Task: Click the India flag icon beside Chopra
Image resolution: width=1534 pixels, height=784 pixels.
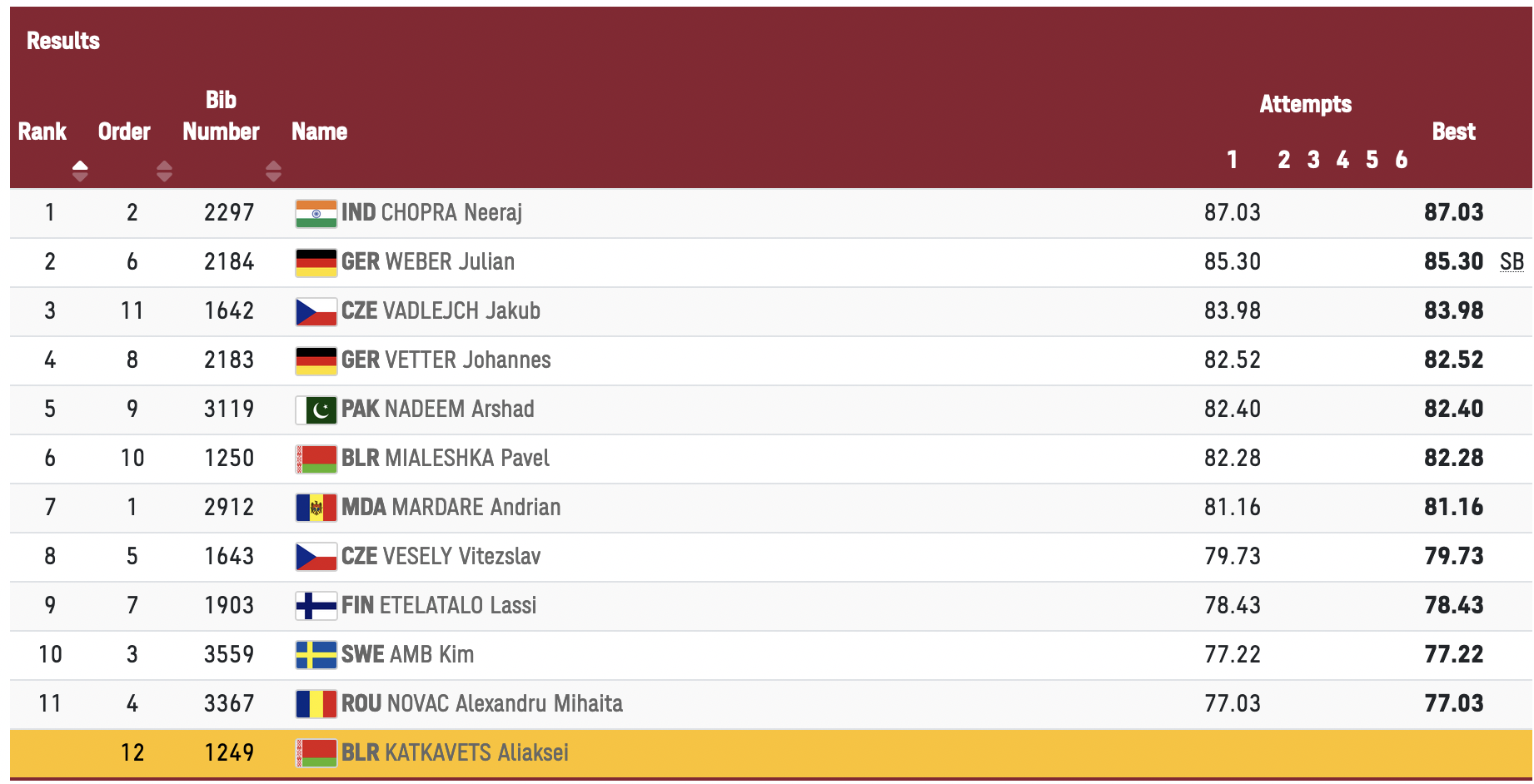Action: pyautogui.click(x=316, y=213)
